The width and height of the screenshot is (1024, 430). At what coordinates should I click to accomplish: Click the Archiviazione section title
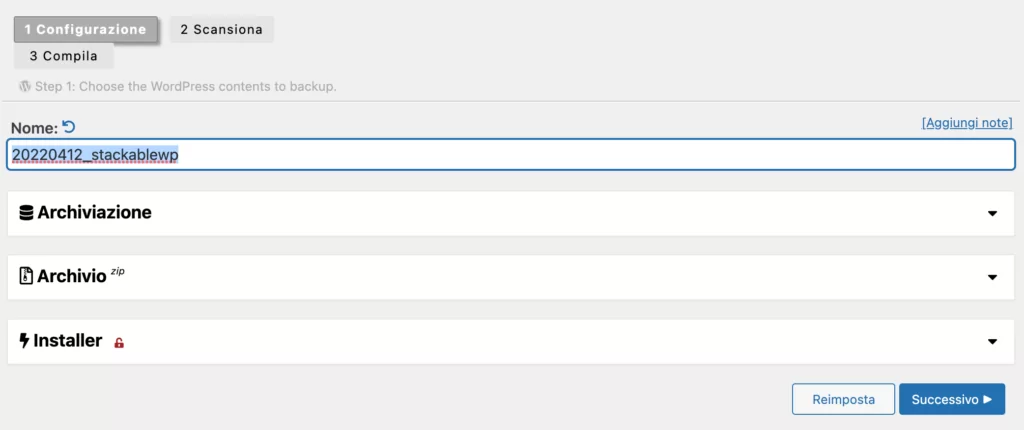(x=94, y=212)
